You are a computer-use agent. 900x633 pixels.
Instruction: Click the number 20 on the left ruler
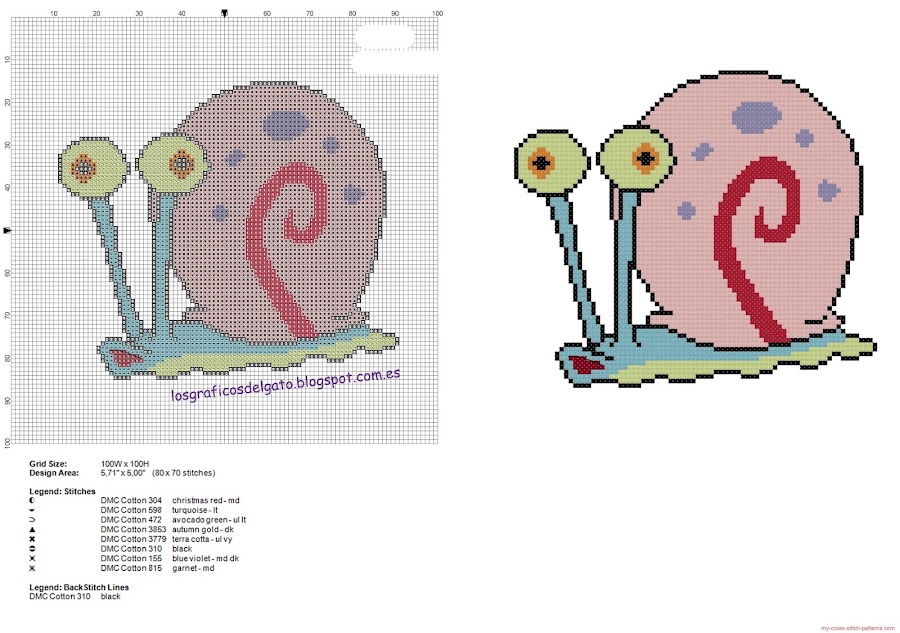click(7, 102)
